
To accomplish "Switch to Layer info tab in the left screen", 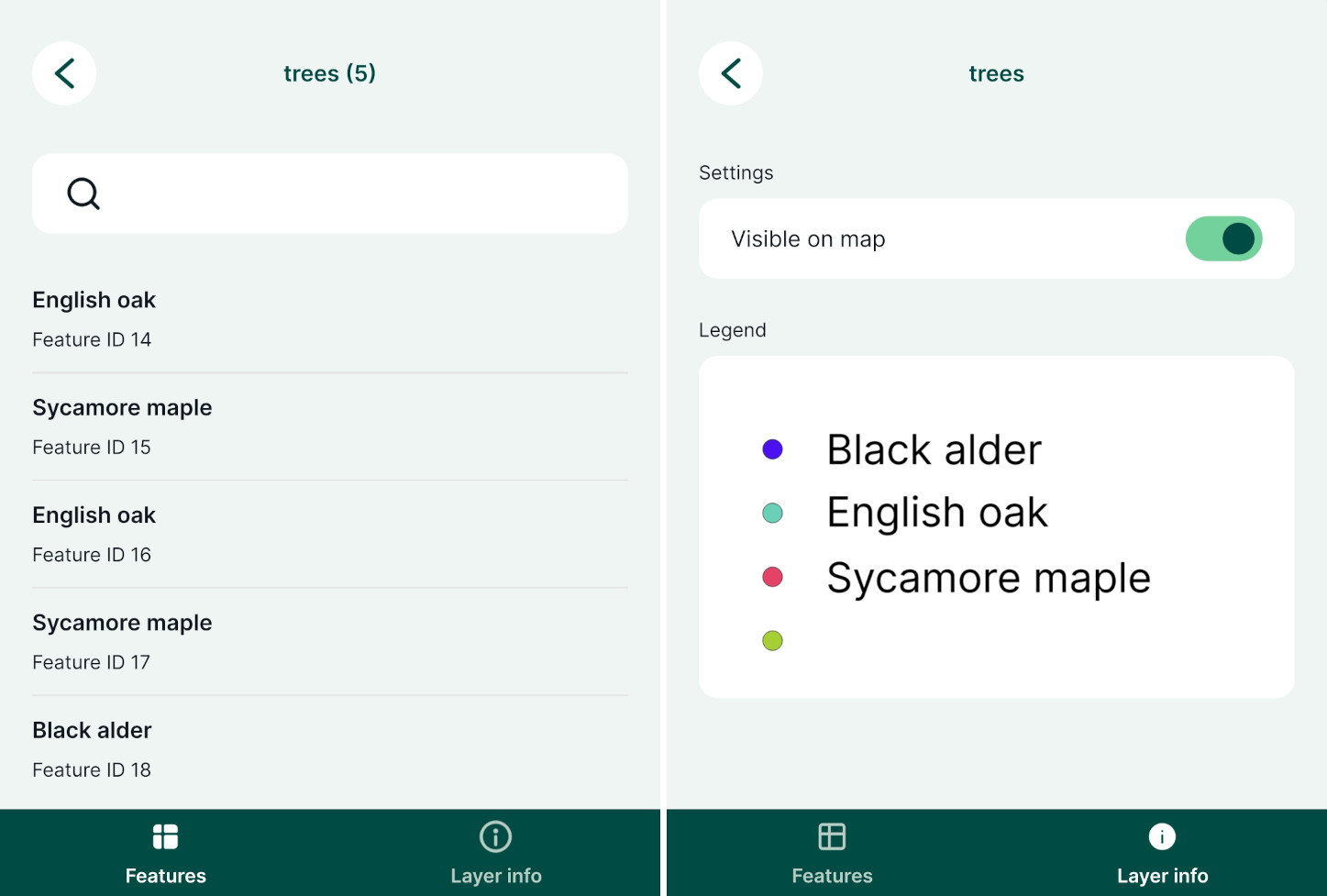I will click(x=495, y=854).
